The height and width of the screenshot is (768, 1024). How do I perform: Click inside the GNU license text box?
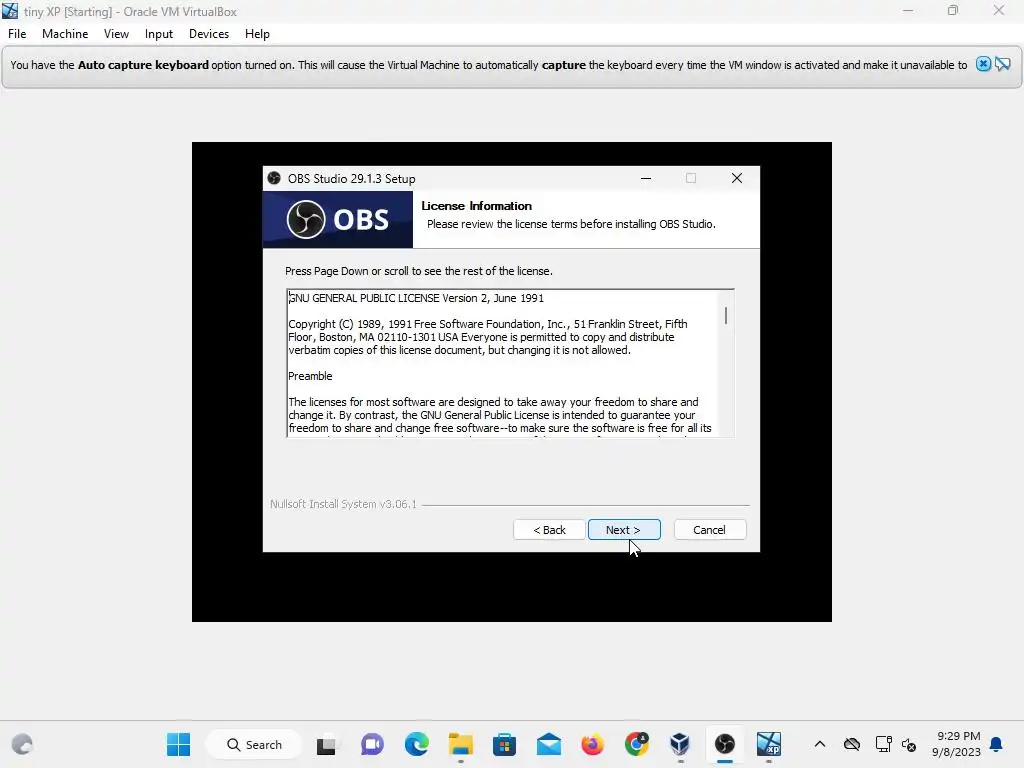point(510,363)
